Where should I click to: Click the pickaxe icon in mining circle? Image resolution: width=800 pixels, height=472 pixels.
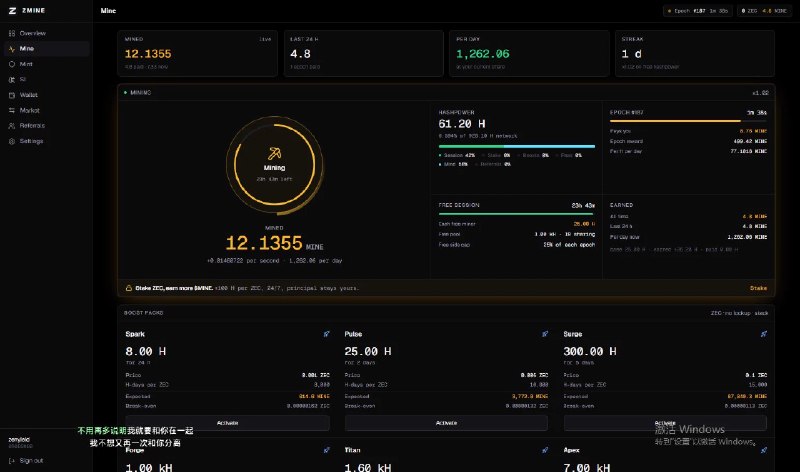pos(274,153)
